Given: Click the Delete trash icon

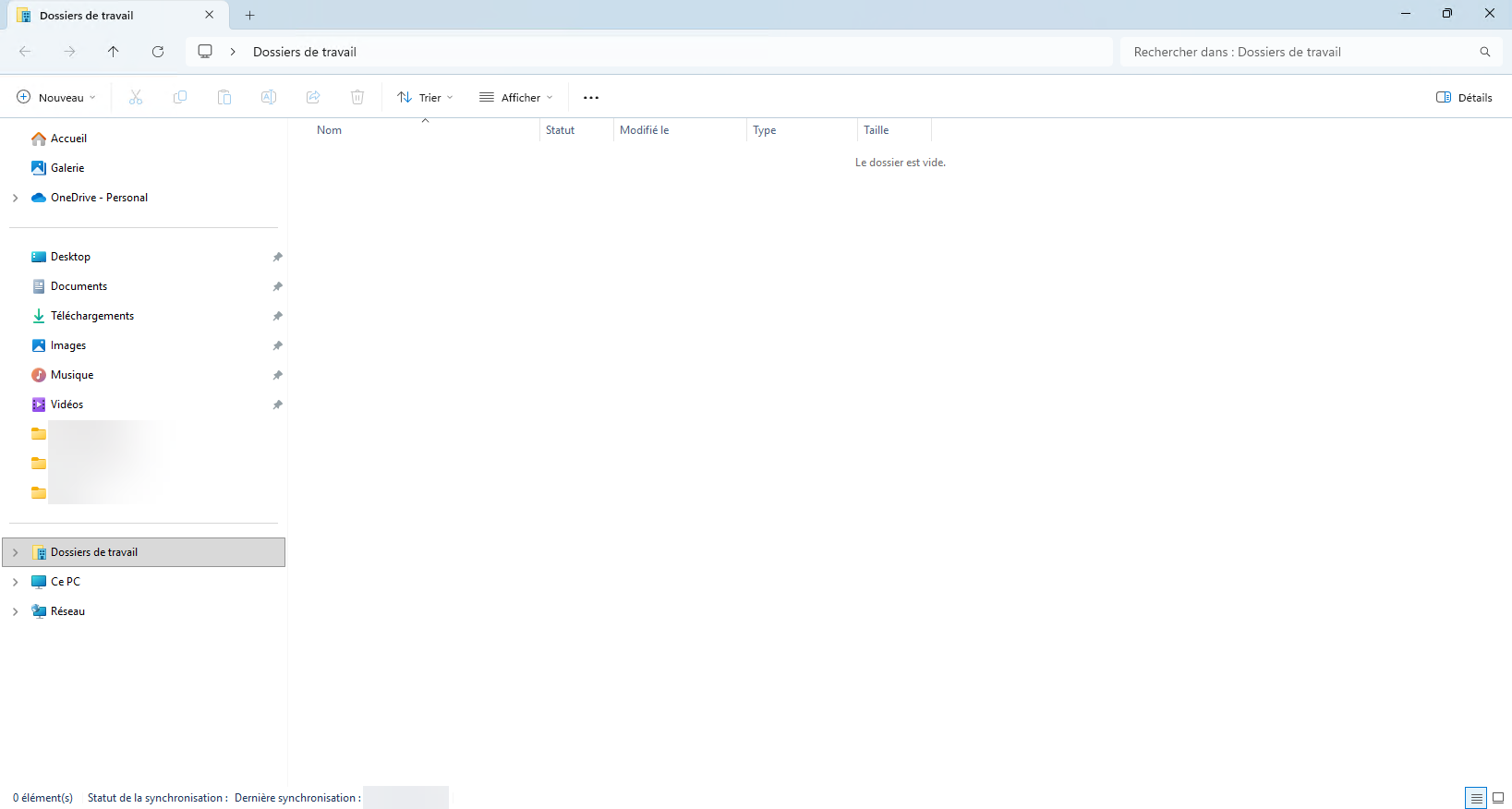Looking at the screenshot, I should (357, 97).
